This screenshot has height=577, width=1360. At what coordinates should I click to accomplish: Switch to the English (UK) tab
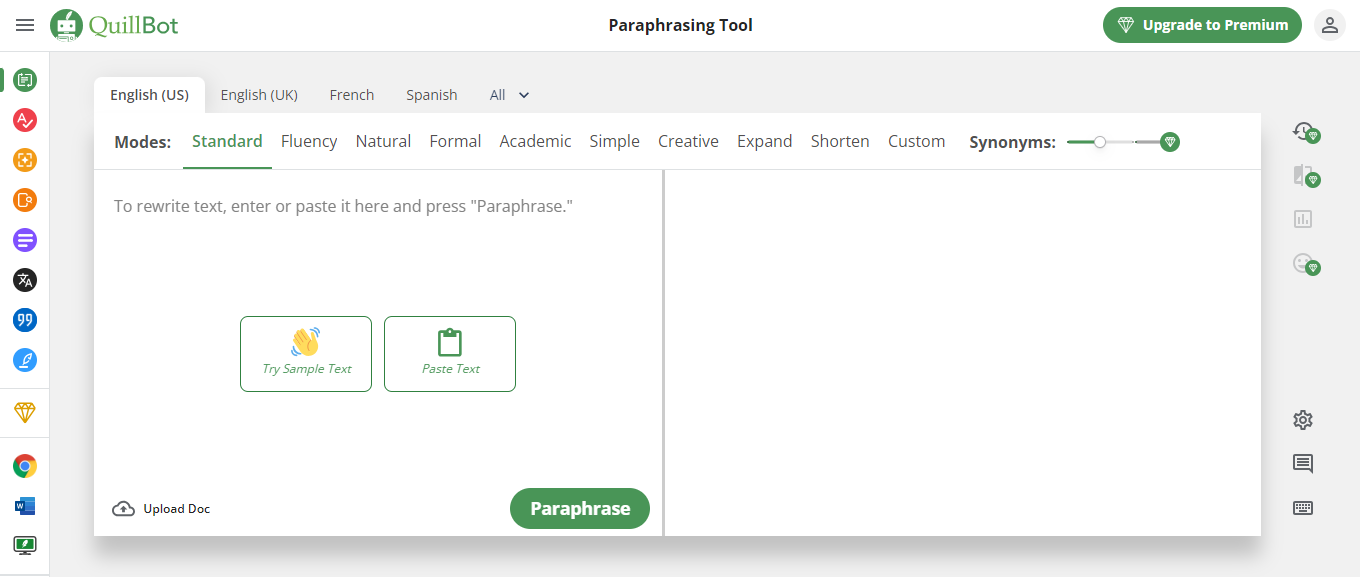[x=259, y=94]
